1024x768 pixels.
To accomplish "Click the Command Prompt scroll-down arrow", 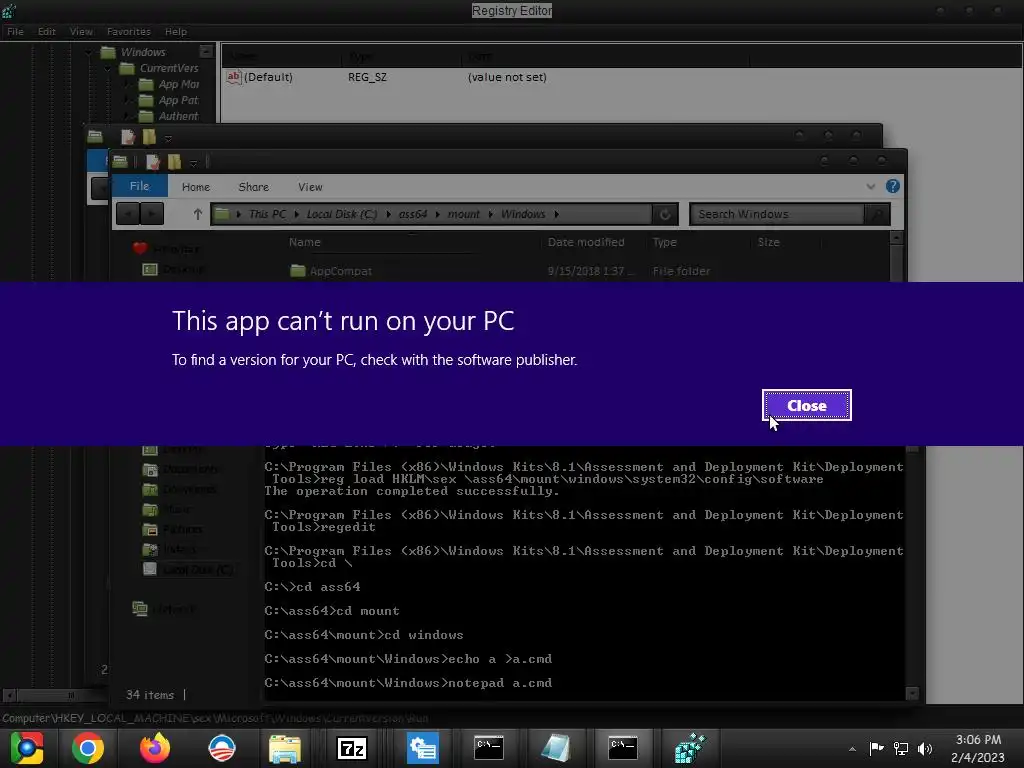I will [x=912, y=693].
